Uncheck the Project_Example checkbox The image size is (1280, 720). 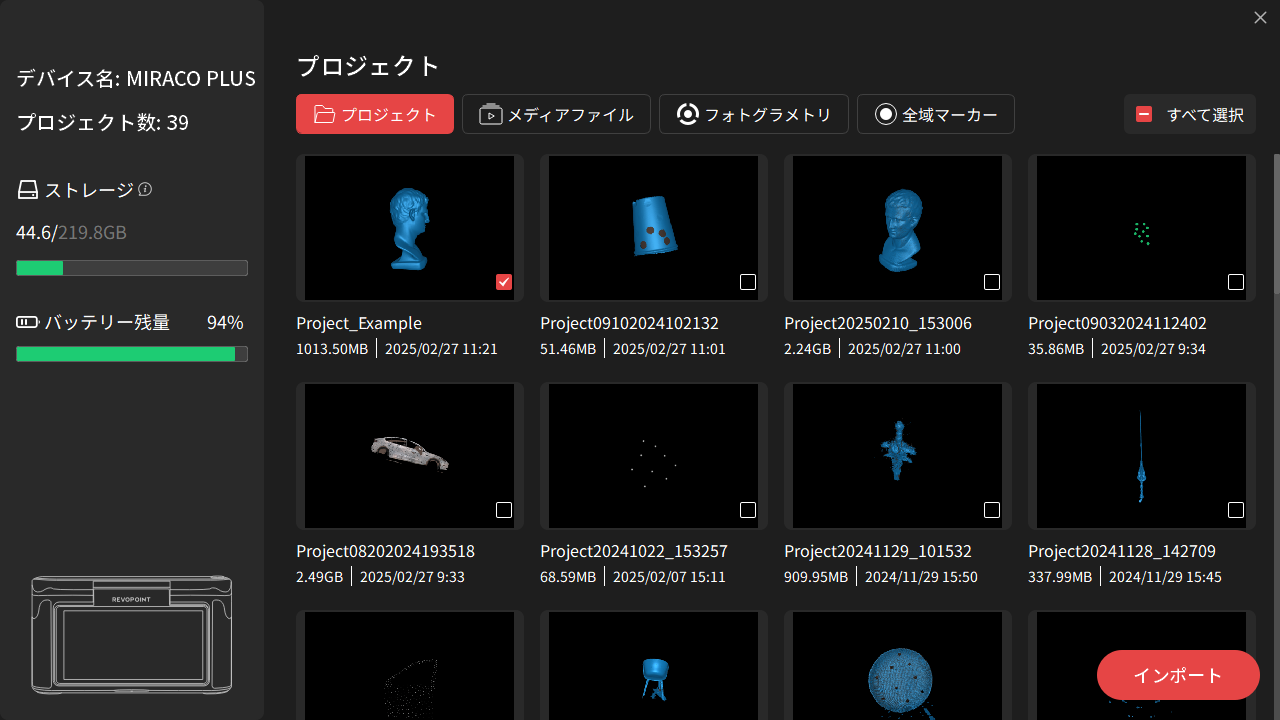tap(504, 282)
